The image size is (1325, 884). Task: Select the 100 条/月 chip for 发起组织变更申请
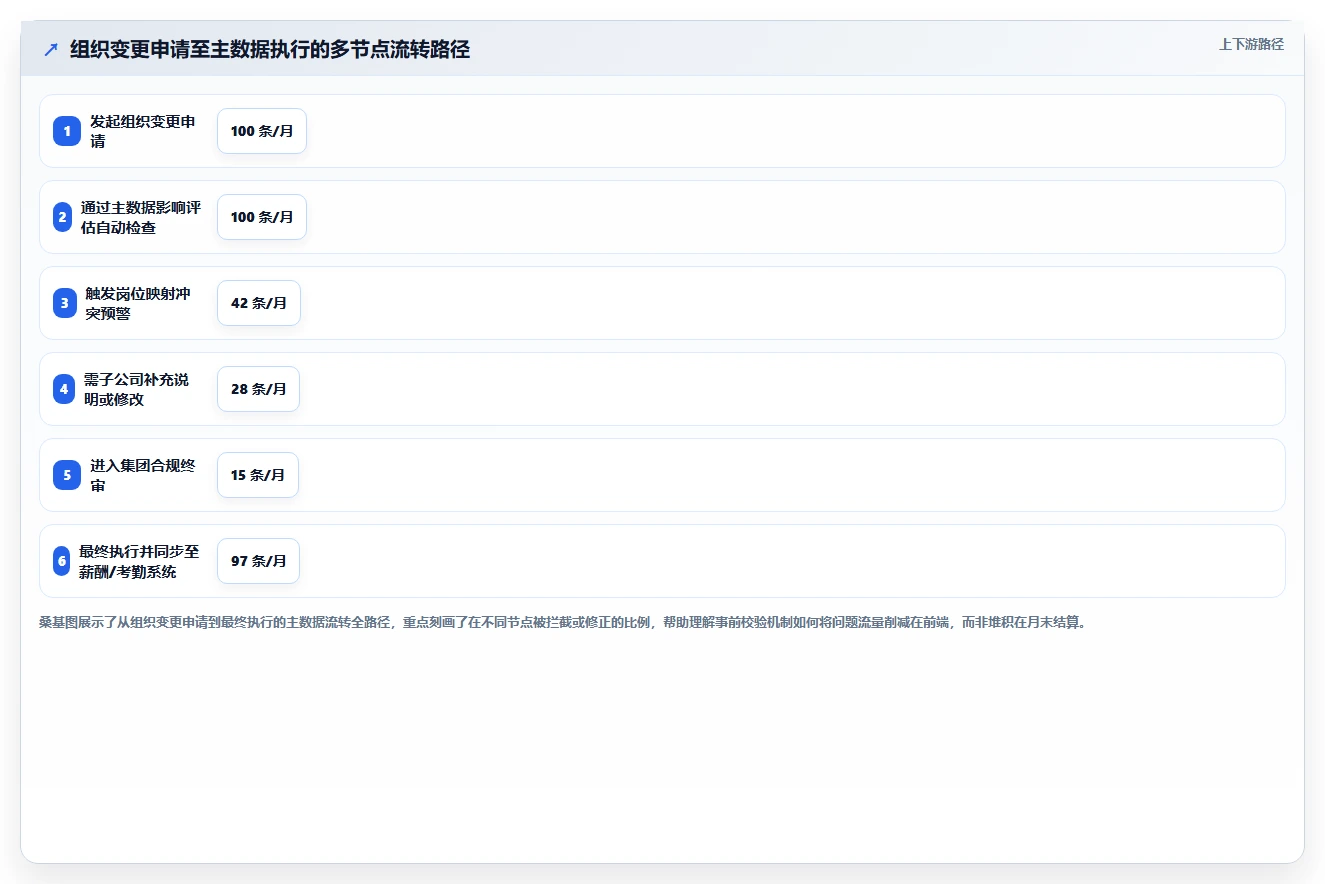coord(262,131)
